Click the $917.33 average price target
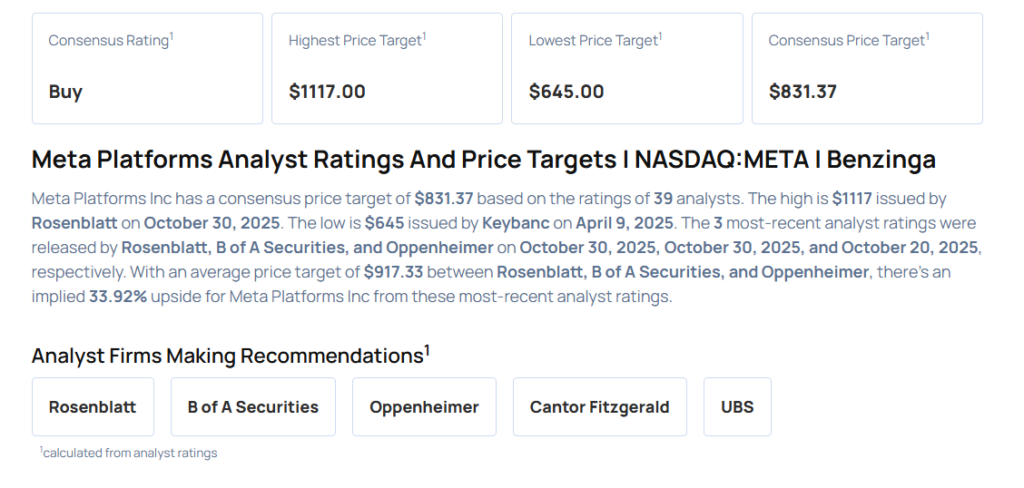This screenshot has height=488, width=1024. pos(397,271)
